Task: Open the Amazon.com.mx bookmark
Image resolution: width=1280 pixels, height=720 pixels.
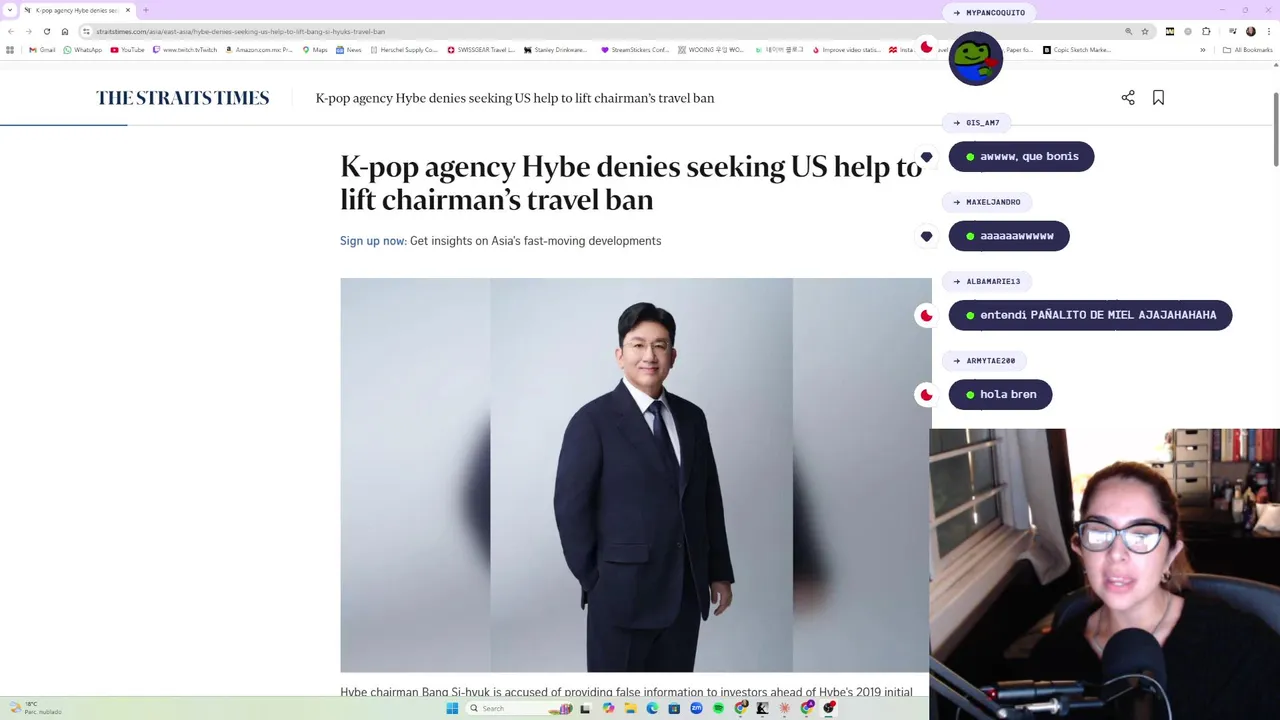Action: click(259, 49)
